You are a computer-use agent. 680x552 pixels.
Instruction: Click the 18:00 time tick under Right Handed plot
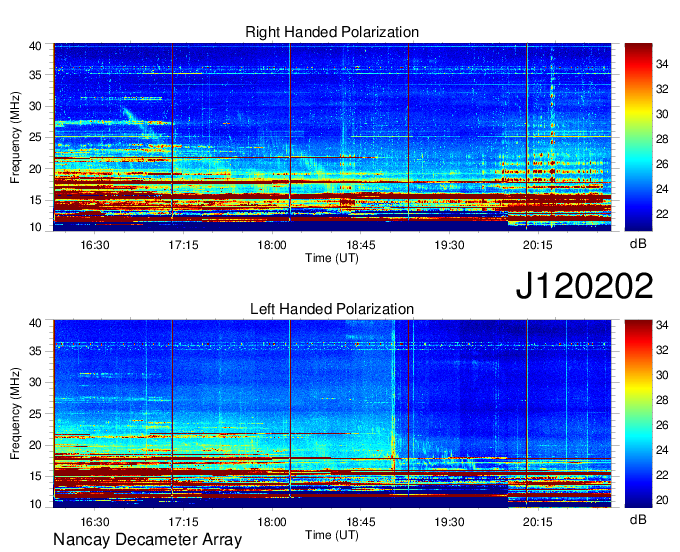[272, 245]
